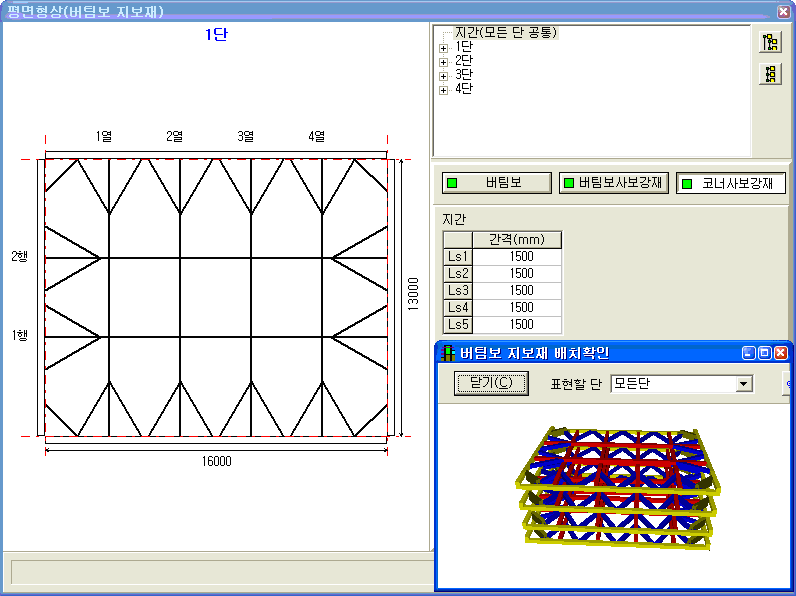Image resolution: width=796 pixels, height=596 pixels.
Task: Click the 닫기(C) button
Action: (x=491, y=383)
